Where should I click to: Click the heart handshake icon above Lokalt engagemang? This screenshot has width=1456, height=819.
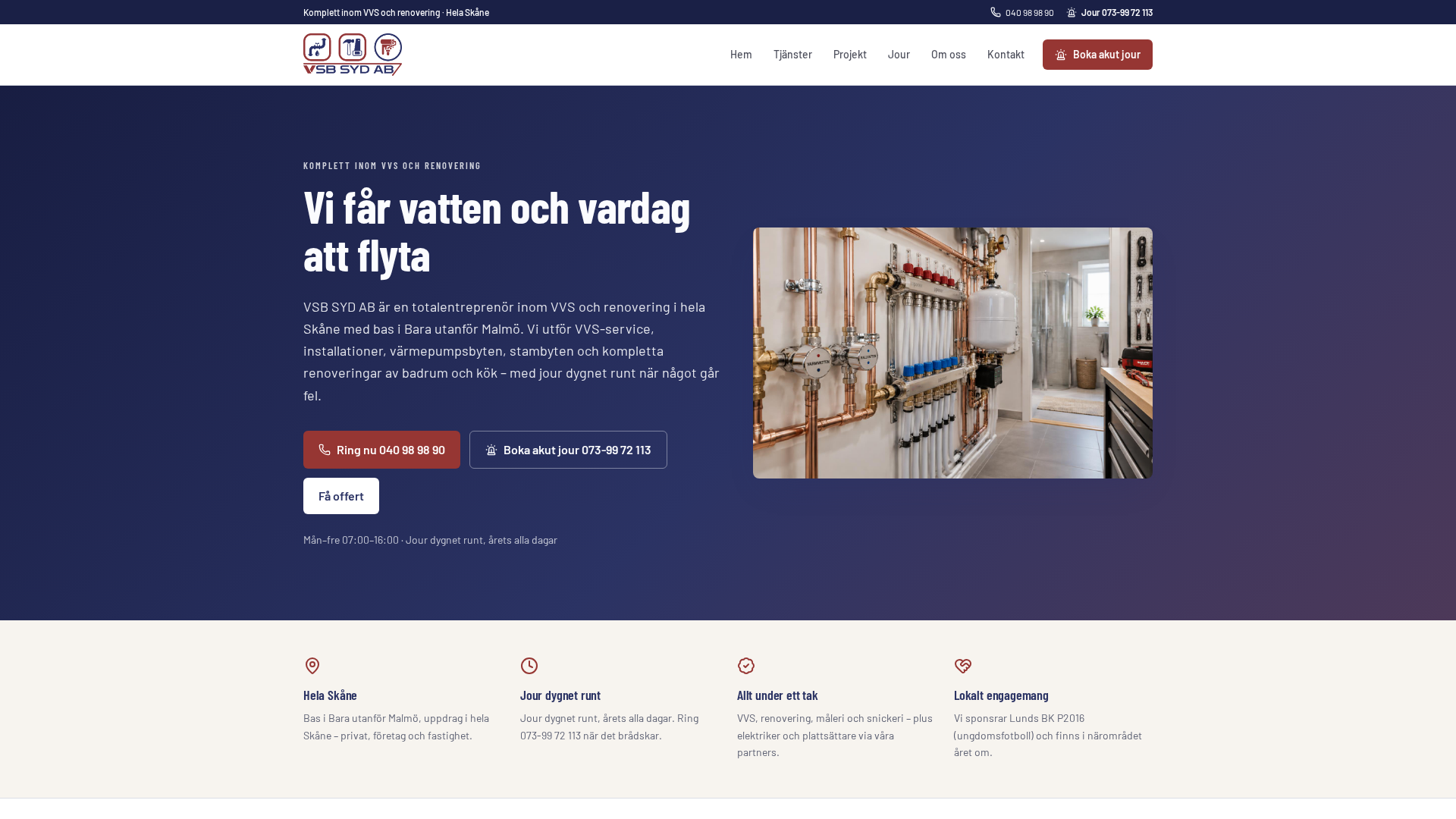[963, 666]
